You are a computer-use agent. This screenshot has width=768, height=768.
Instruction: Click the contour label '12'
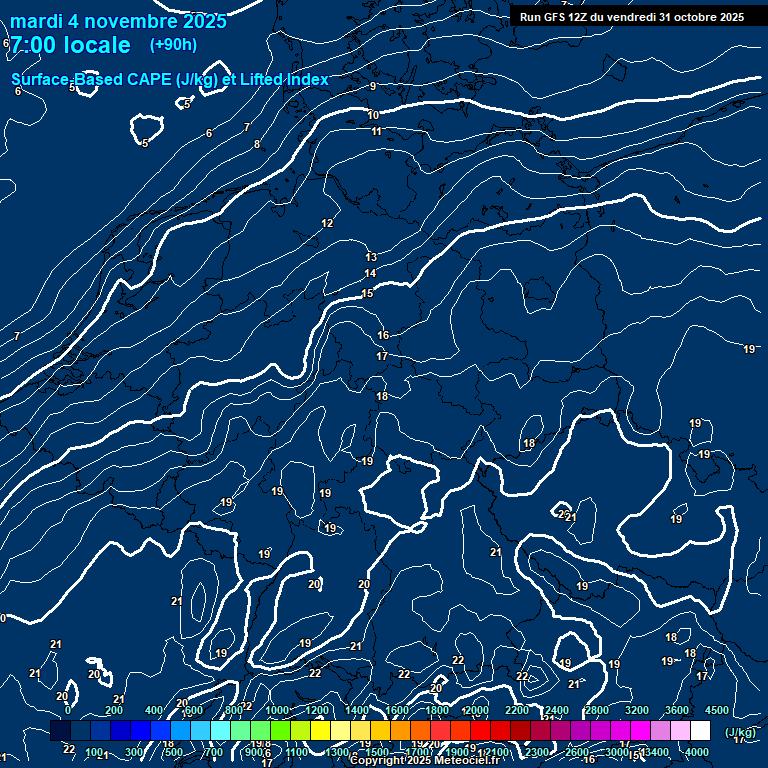coord(327,223)
